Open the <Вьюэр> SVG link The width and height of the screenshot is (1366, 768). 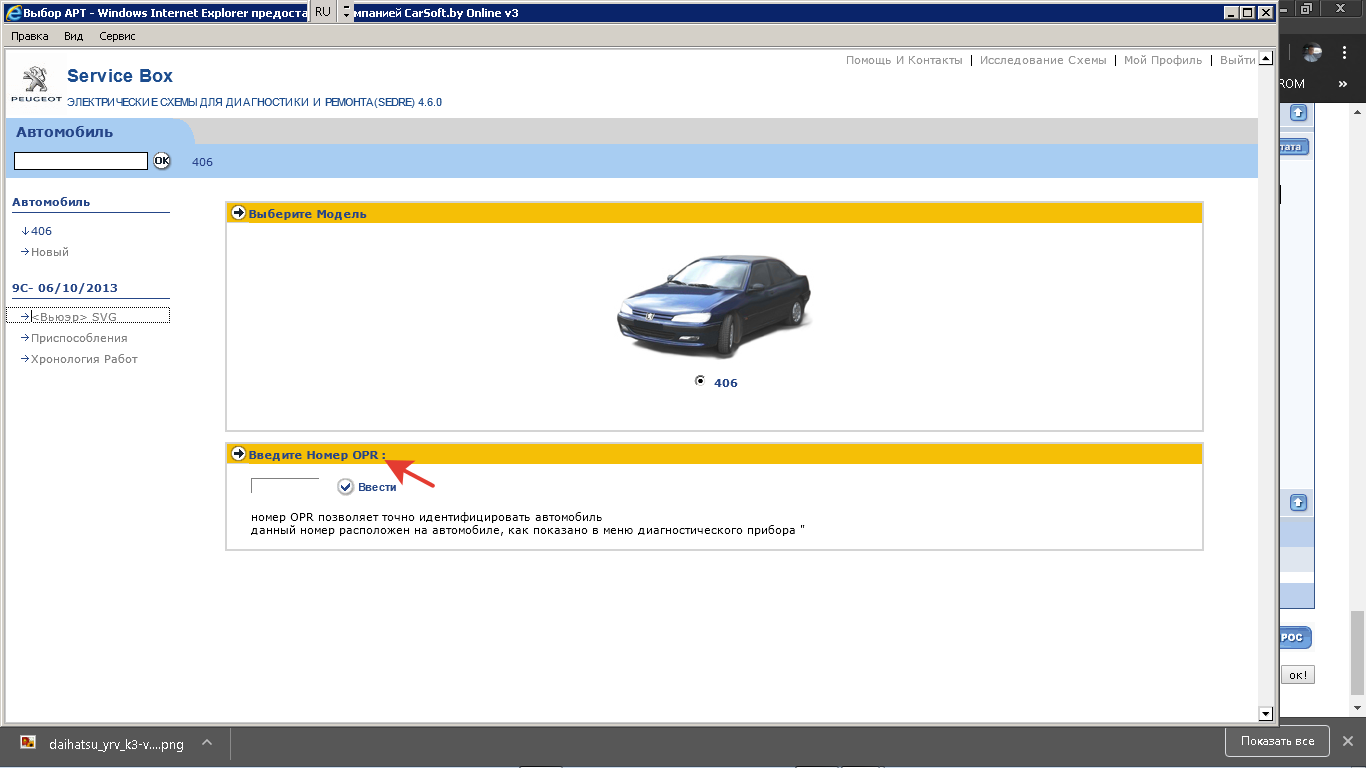[x=74, y=316]
